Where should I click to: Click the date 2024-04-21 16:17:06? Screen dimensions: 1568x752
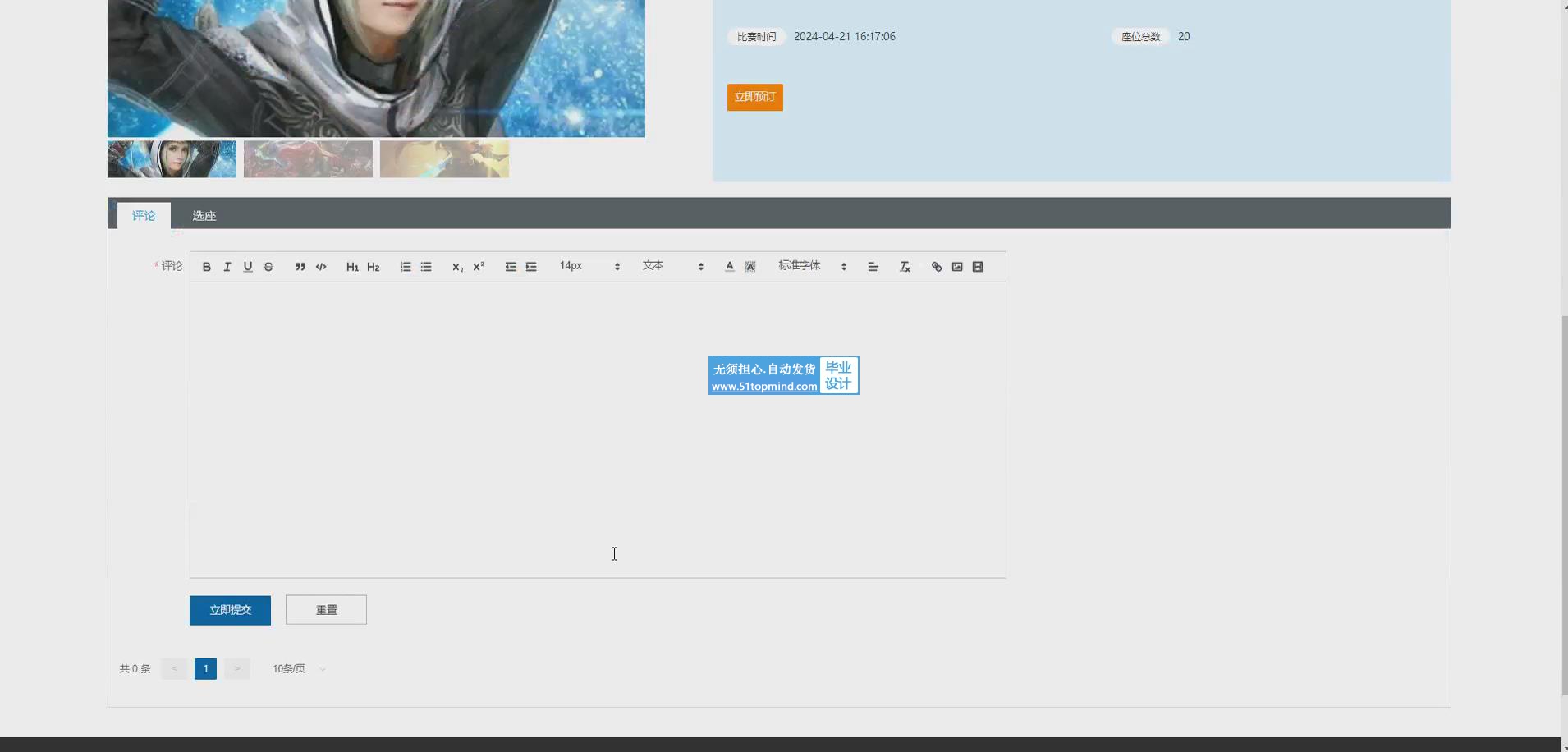click(x=845, y=37)
